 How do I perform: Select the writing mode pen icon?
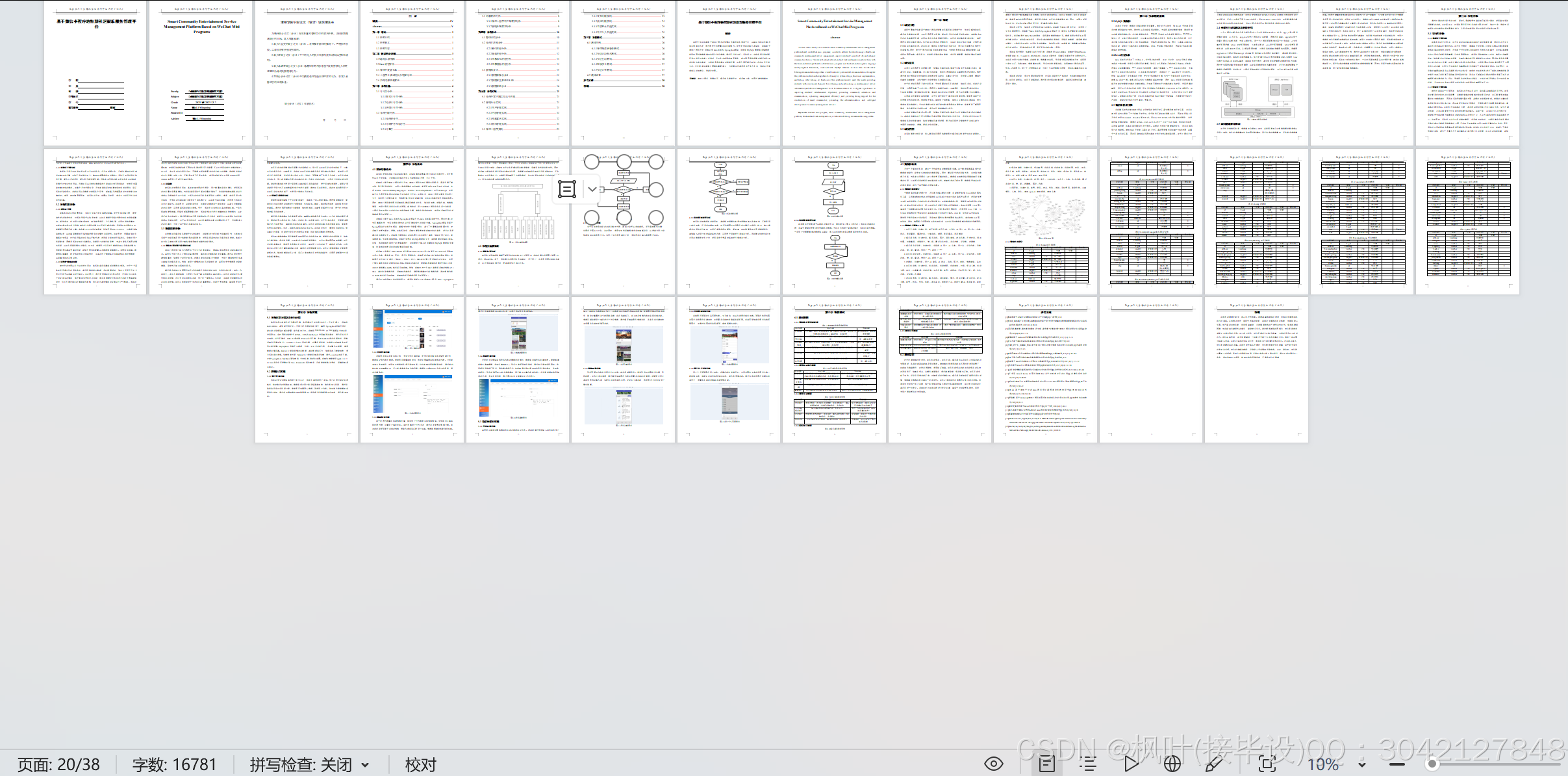click(1212, 764)
